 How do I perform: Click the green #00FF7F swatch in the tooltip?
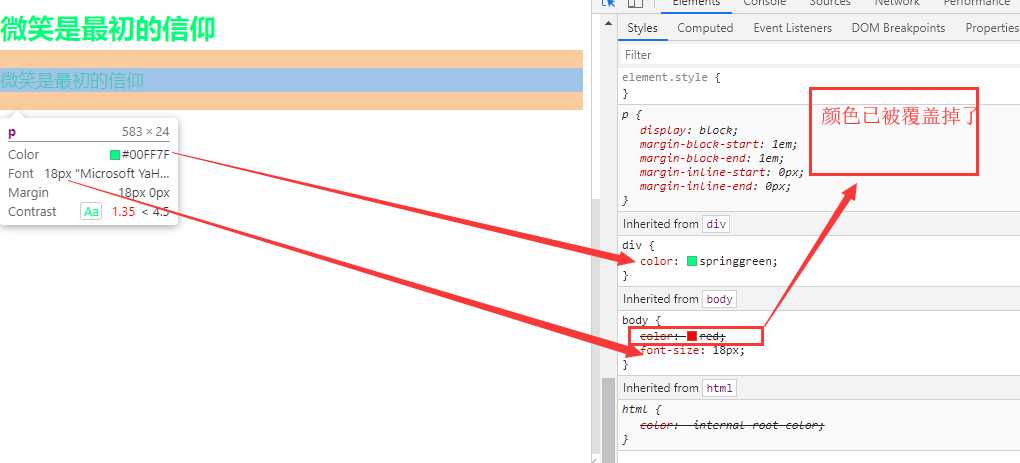coord(115,155)
